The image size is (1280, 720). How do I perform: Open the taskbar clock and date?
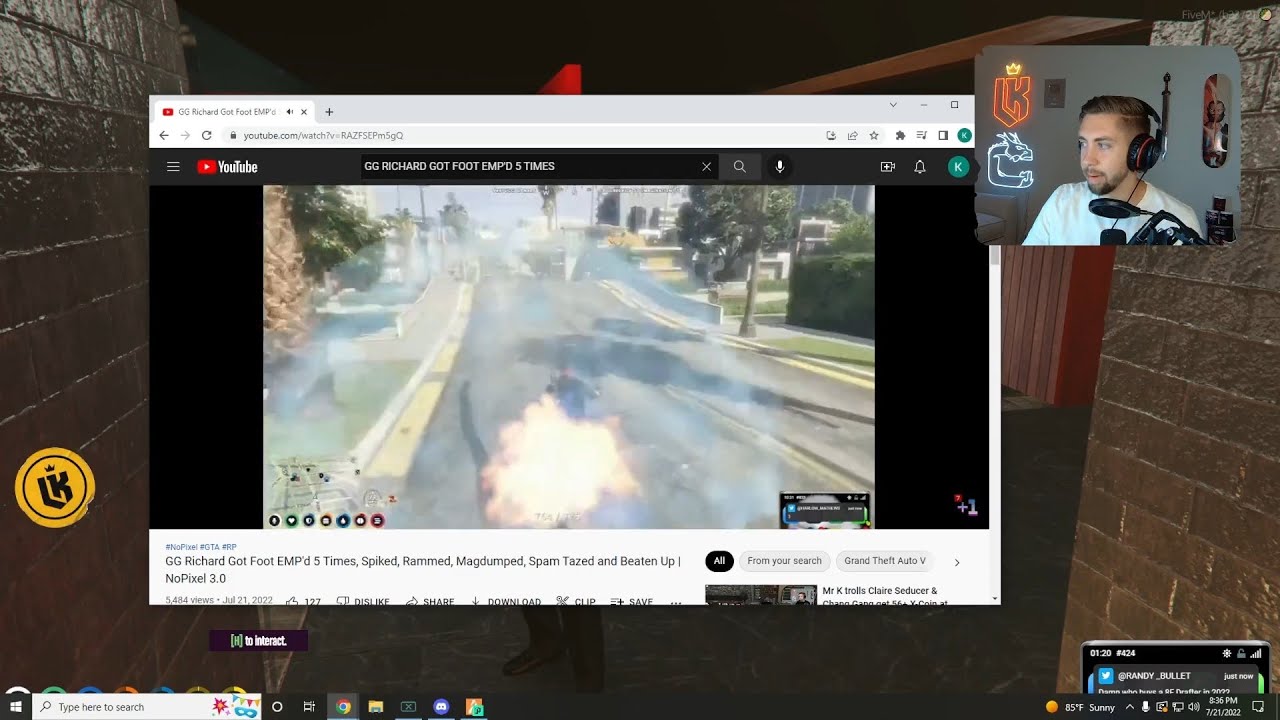click(1222, 707)
